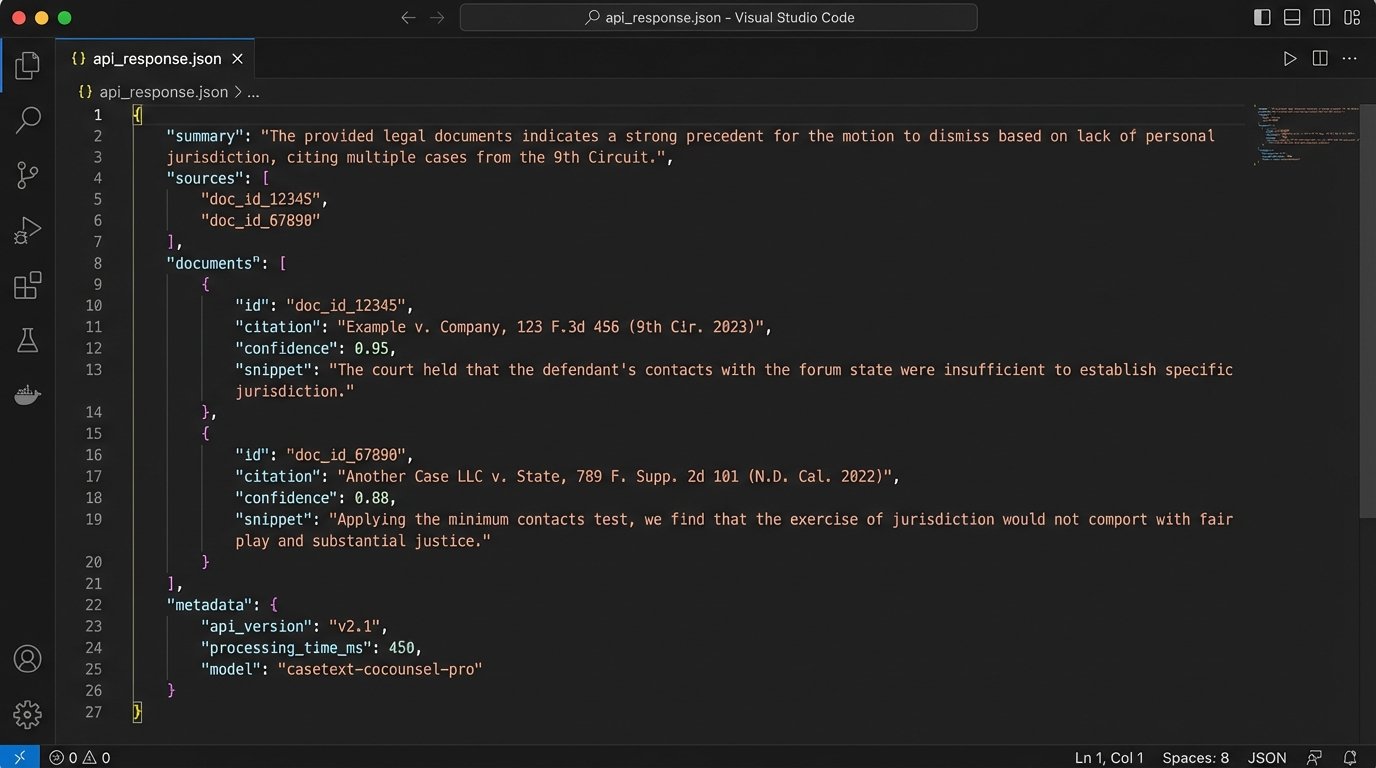Click the command center search field
Image resolution: width=1376 pixels, height=768 pixels.
pyautogui.click(x=718, y=18)
